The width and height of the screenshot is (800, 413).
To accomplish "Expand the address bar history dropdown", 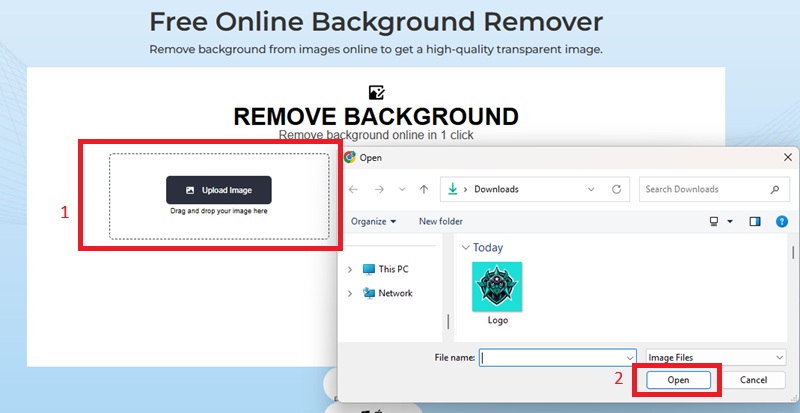I will 591,189.
